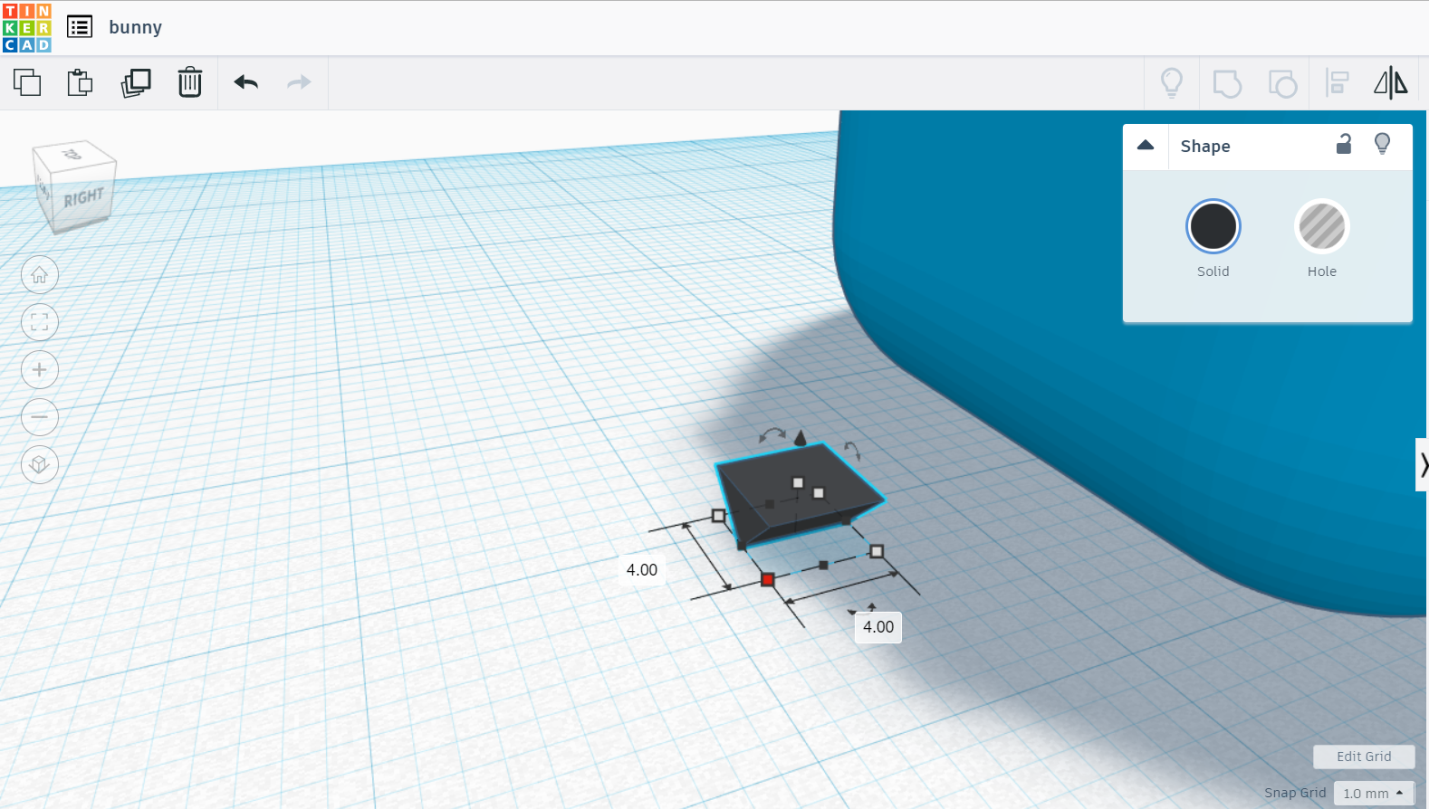Click the curved rotation arrow right of the shape
The width and height of the screenshot is (1429, 809).
coord(851,450)
